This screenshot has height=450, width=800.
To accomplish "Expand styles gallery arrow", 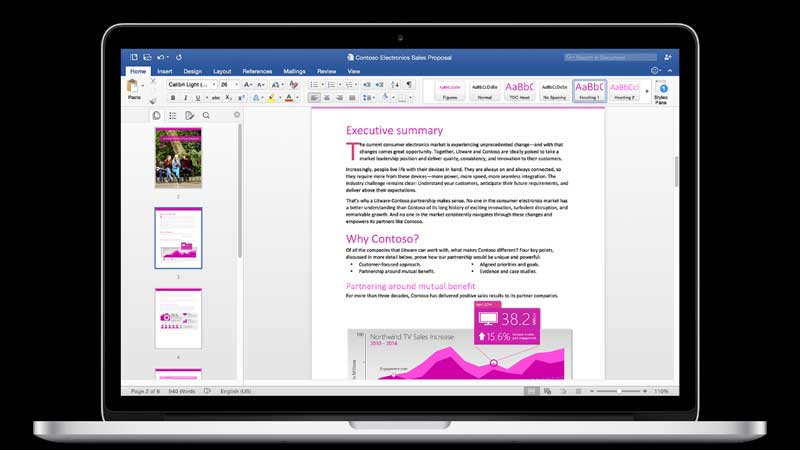I will [647, 91].
